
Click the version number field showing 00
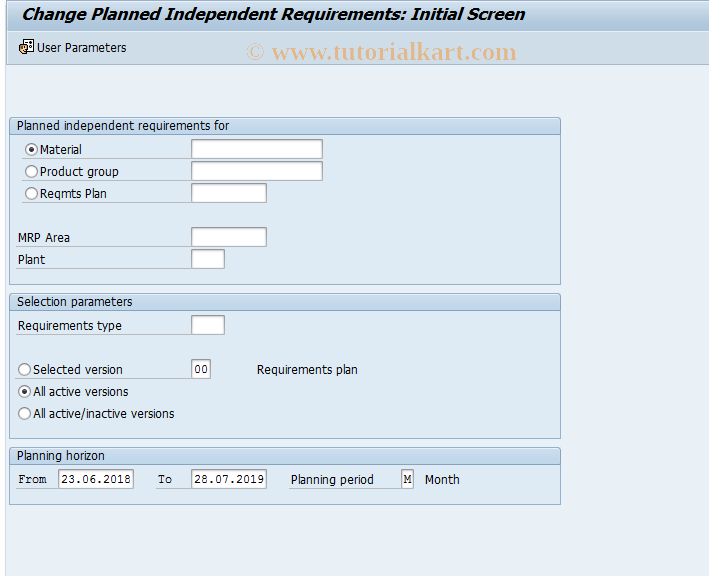[x=201, y=369]
